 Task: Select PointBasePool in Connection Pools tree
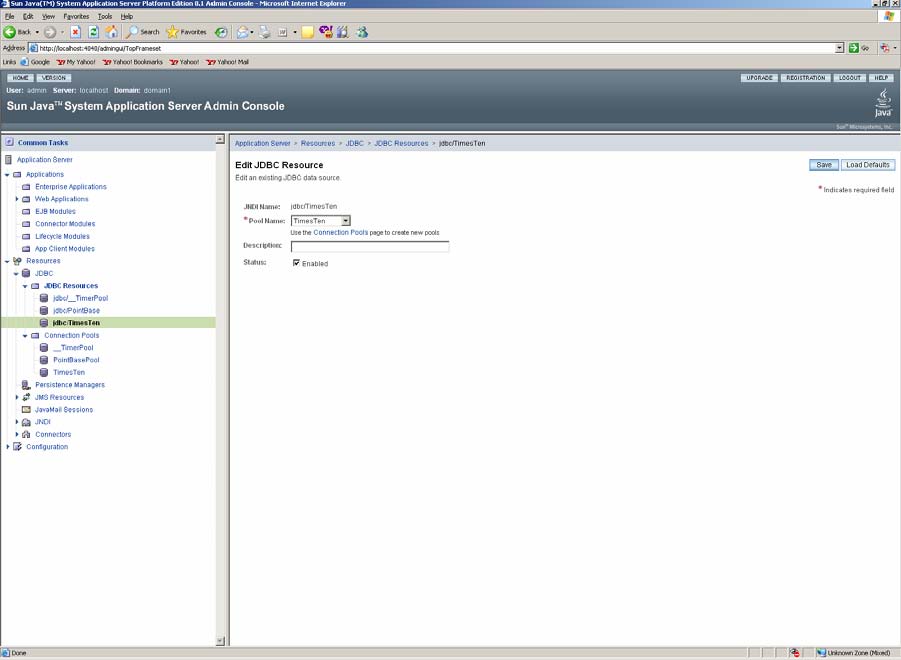(x=76, y=360)
